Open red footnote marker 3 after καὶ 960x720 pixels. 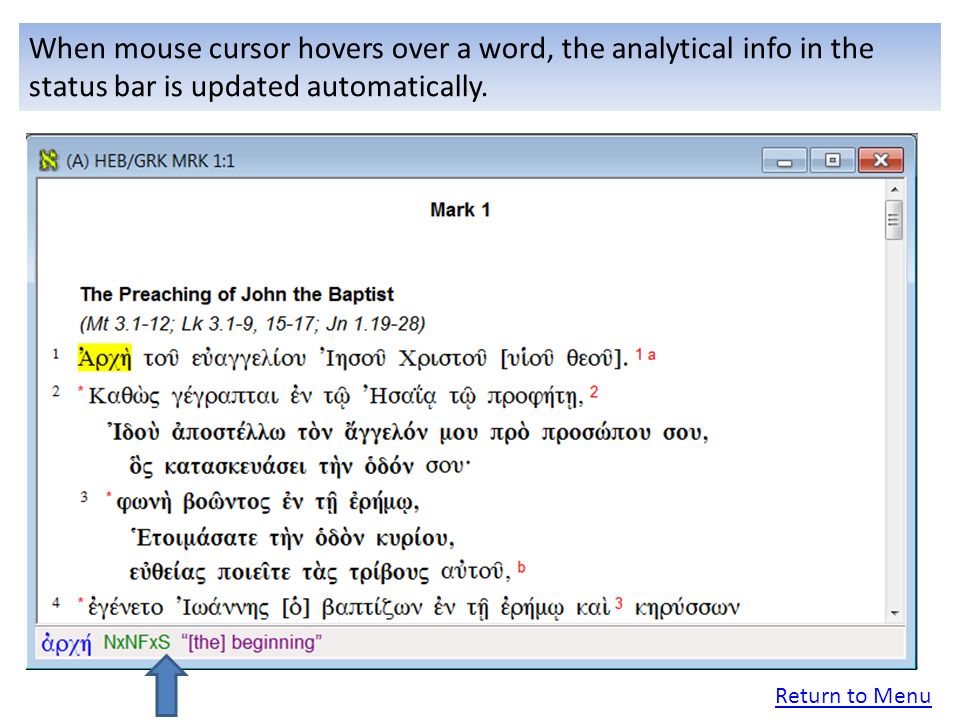pos(619,603)
